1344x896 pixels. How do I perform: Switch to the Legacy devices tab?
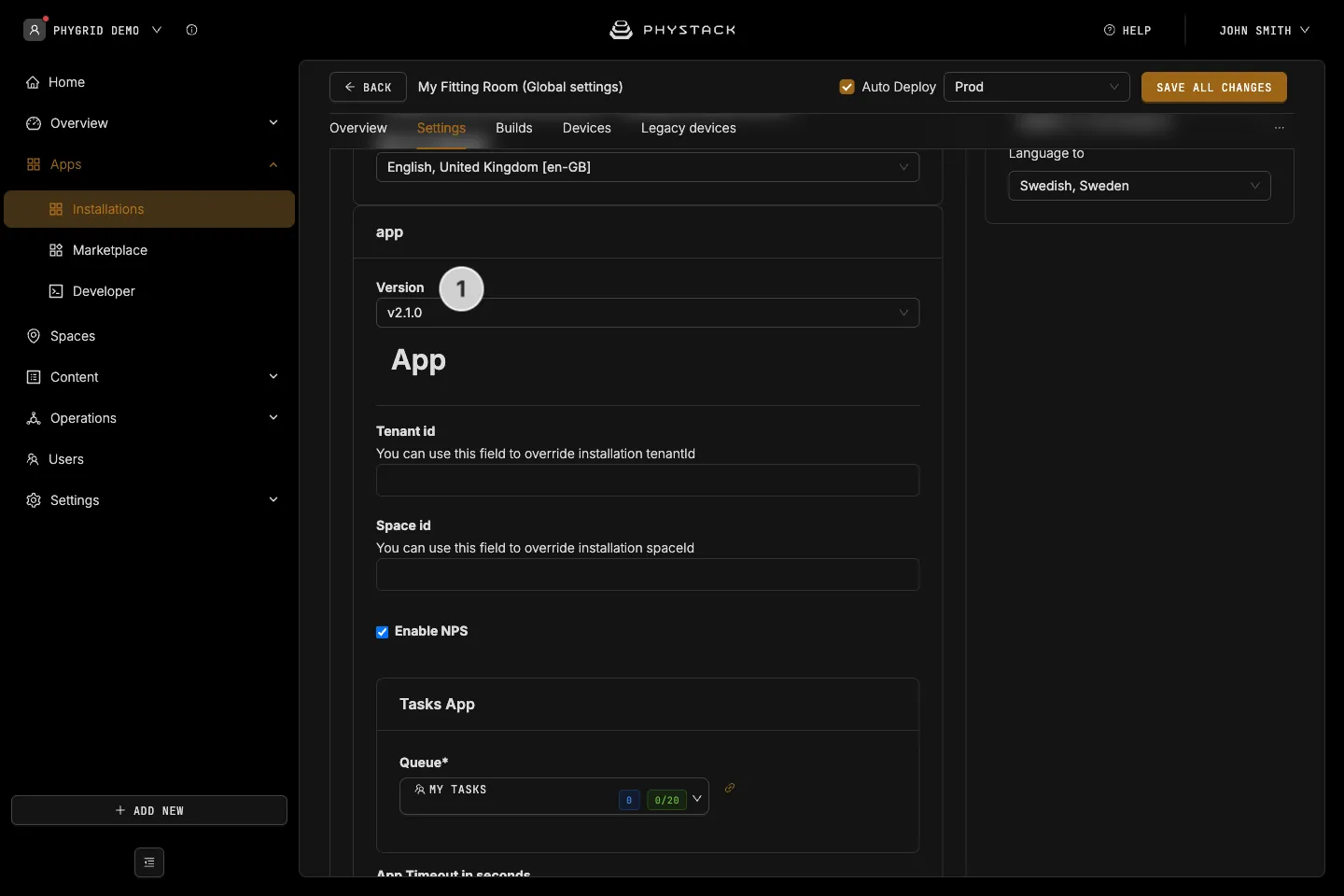tap(689, 128)
